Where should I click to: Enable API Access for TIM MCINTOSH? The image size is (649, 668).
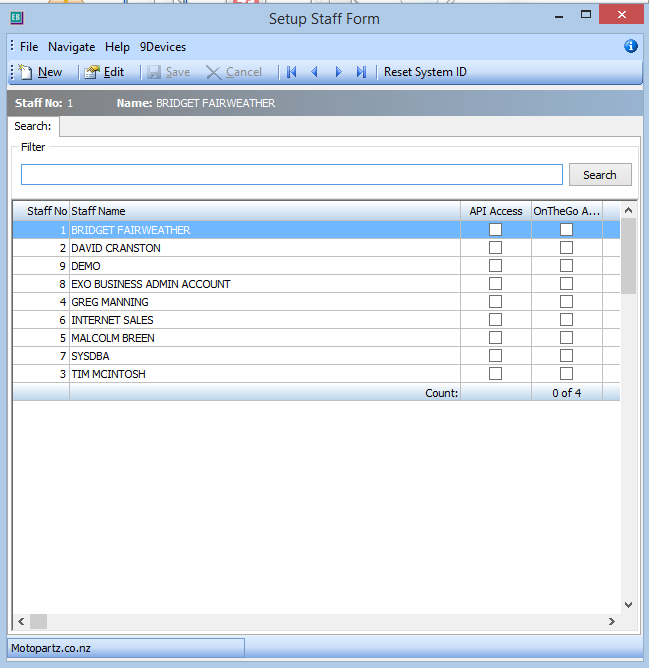(495, 374)
